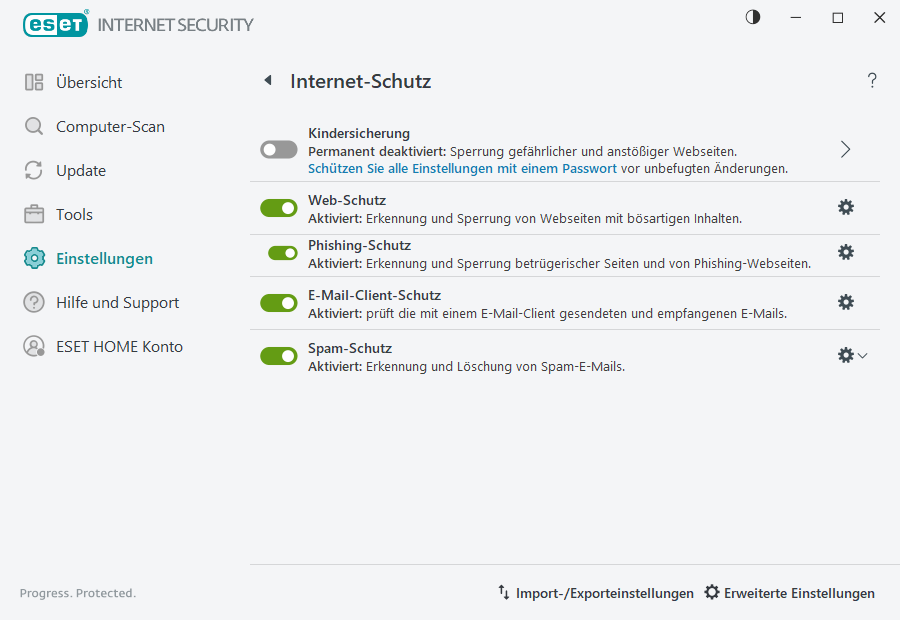Screen dimensions: 900x620
Task: Open the Computer-Scan section
Action: tap(110, 127)
